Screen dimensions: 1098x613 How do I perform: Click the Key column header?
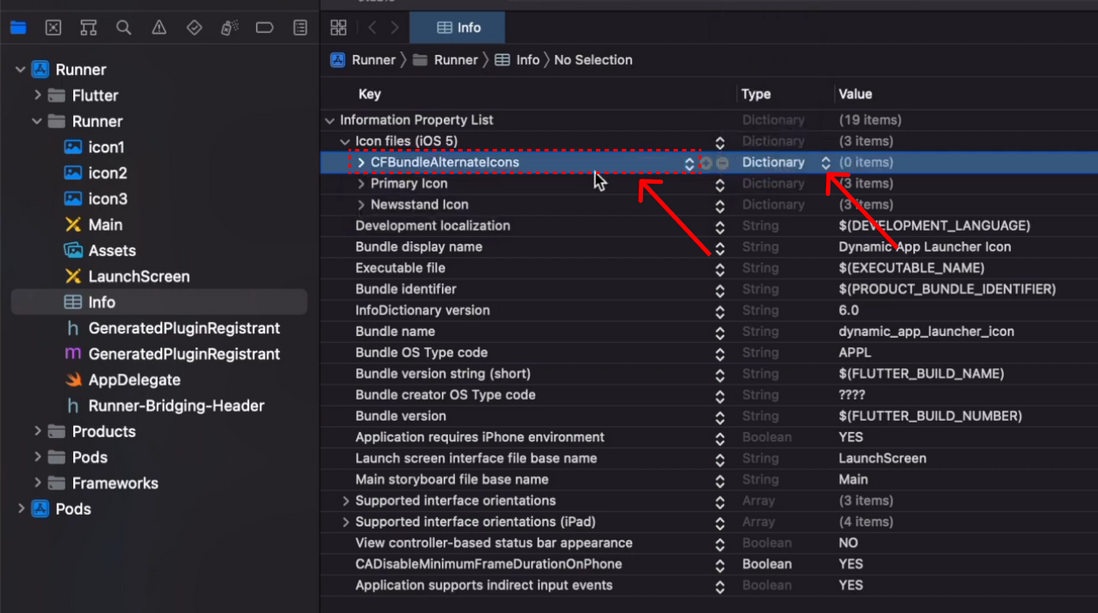370,94
